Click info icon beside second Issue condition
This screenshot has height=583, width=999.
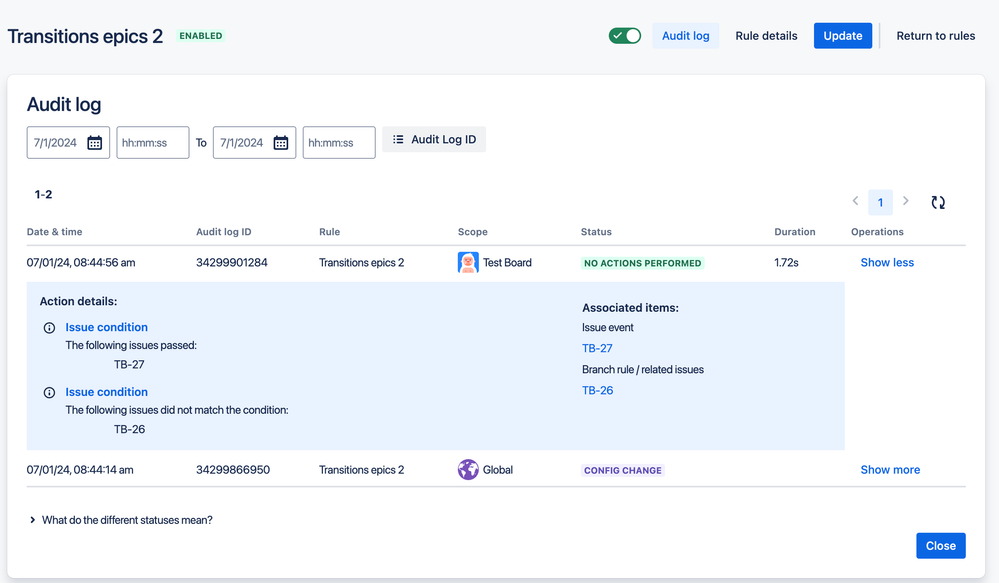coord(49,392)
